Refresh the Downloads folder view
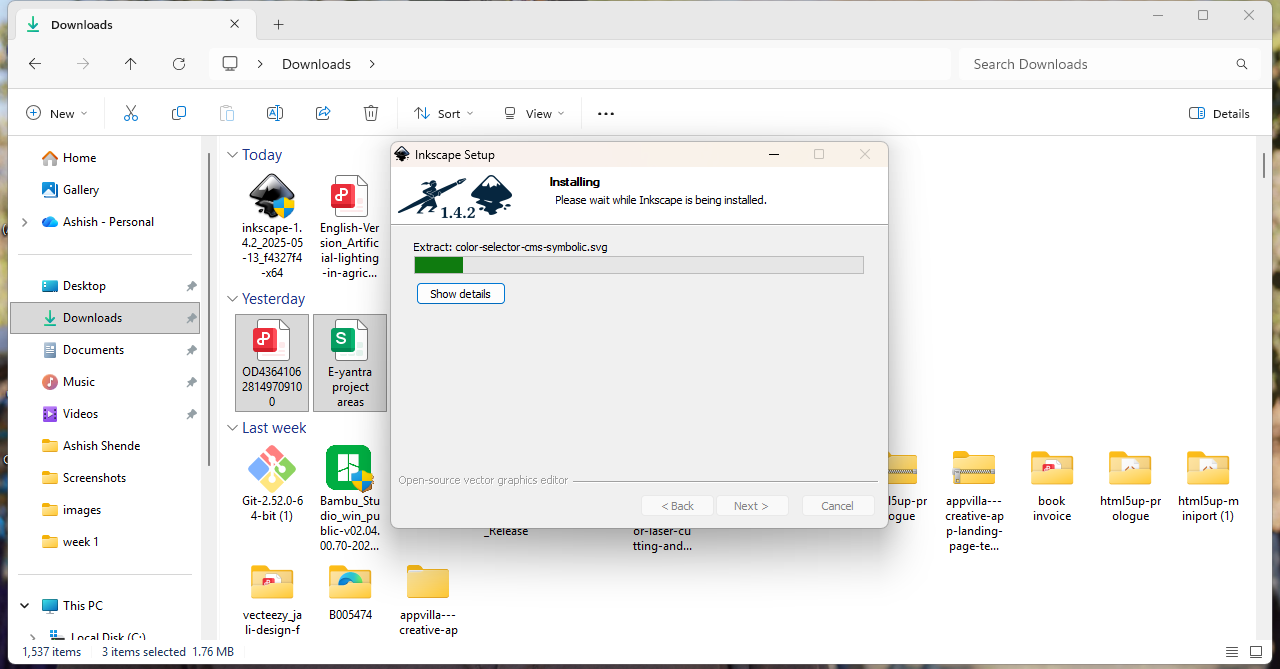Screen dimensions: 1280x669 [179, 64]
